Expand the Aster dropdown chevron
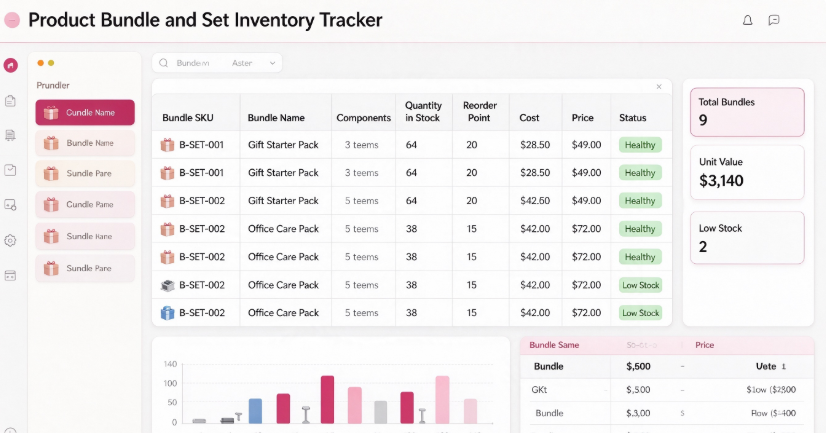The image size is (826, 433). (x=272, y=63)
